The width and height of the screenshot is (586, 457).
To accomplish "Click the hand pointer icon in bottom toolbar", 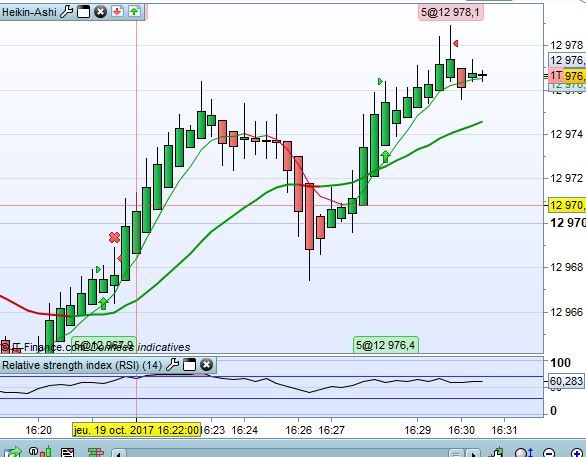I will point(496,453).
